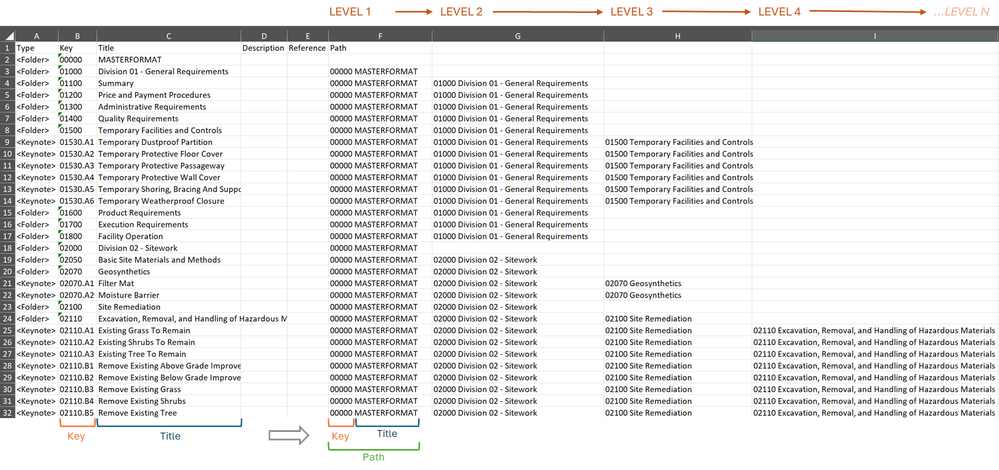The width and height of the screenshot is (999, 470).
Task: Click '02070 Geosynthetics' path cell in row 21
Action: [678, 283]
